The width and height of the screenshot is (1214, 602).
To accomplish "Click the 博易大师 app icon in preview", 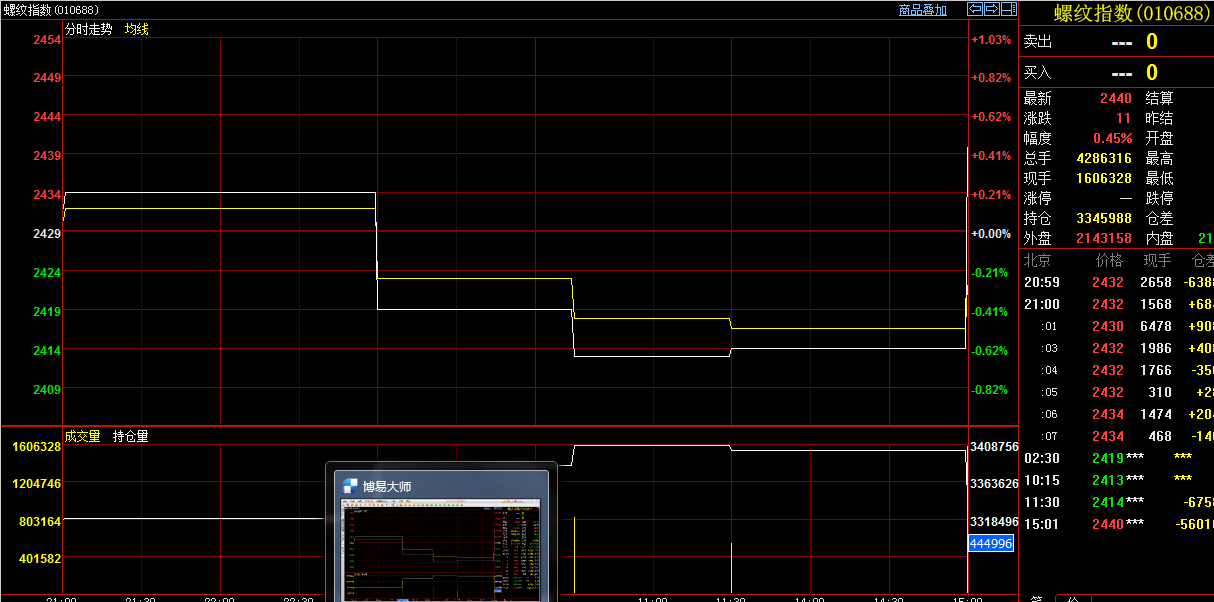I will (x=350, y=486).
